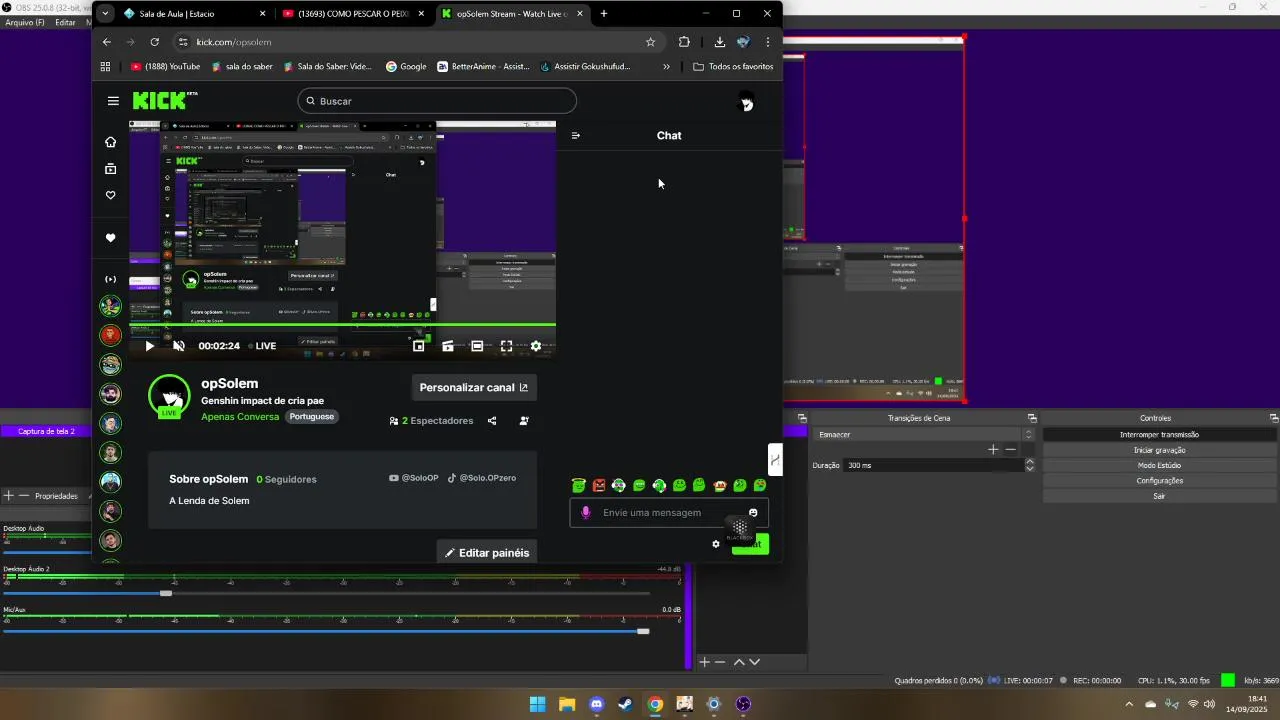Click Interromper transmissão in OBS
Image resolution: width=1280 pixels, height=720 pixels.
point(1159,435)
